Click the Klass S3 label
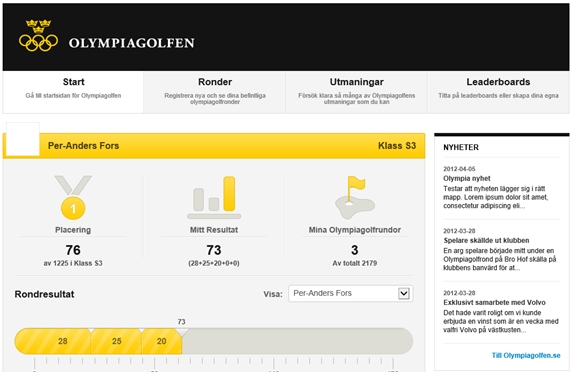570x372 pixels. [397, 146]
